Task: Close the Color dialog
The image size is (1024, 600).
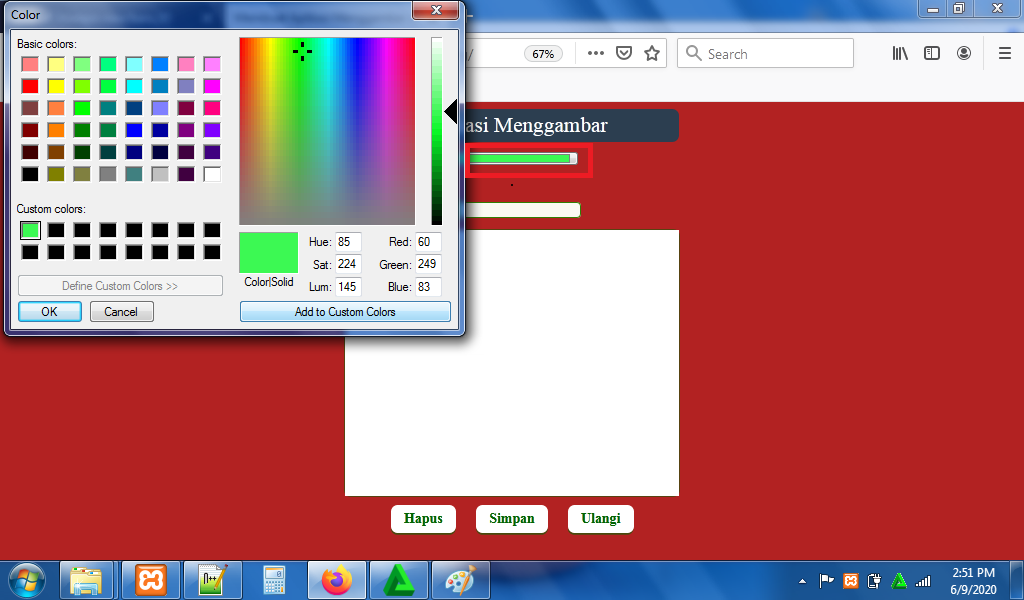Action: click(x=436, y=10)
